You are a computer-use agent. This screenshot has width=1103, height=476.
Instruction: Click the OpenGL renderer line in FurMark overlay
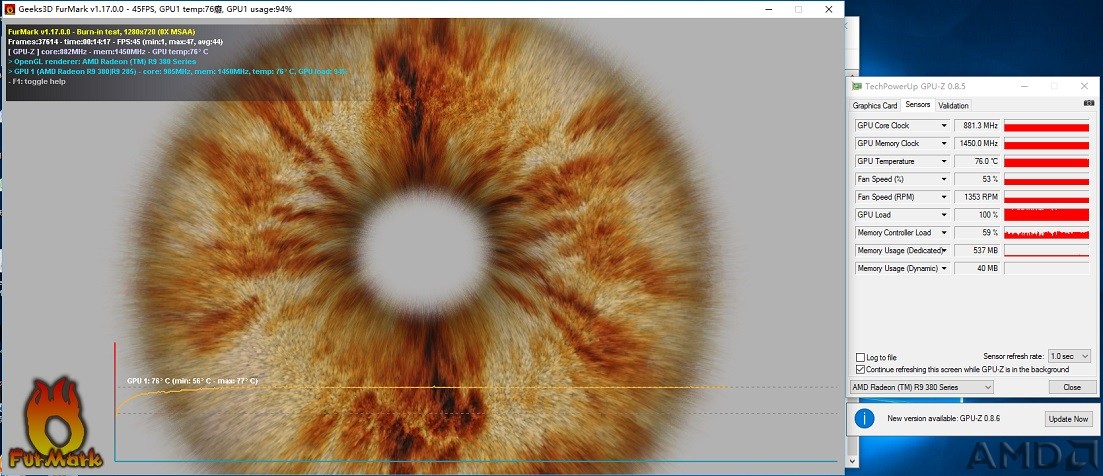[x=100, y=62]
